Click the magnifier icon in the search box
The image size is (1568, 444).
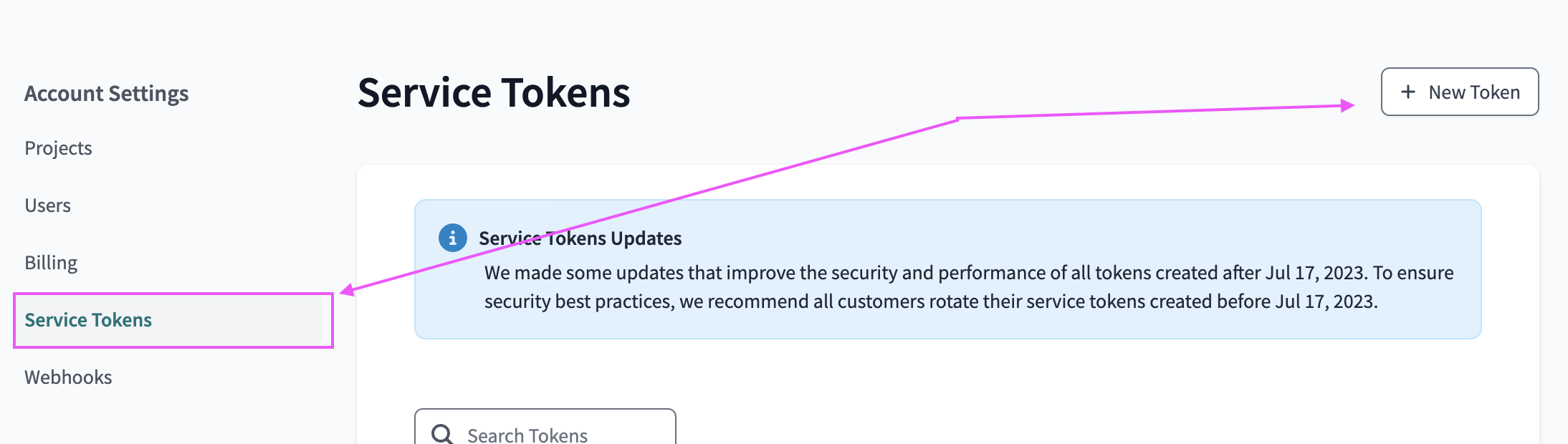[441, 434]
